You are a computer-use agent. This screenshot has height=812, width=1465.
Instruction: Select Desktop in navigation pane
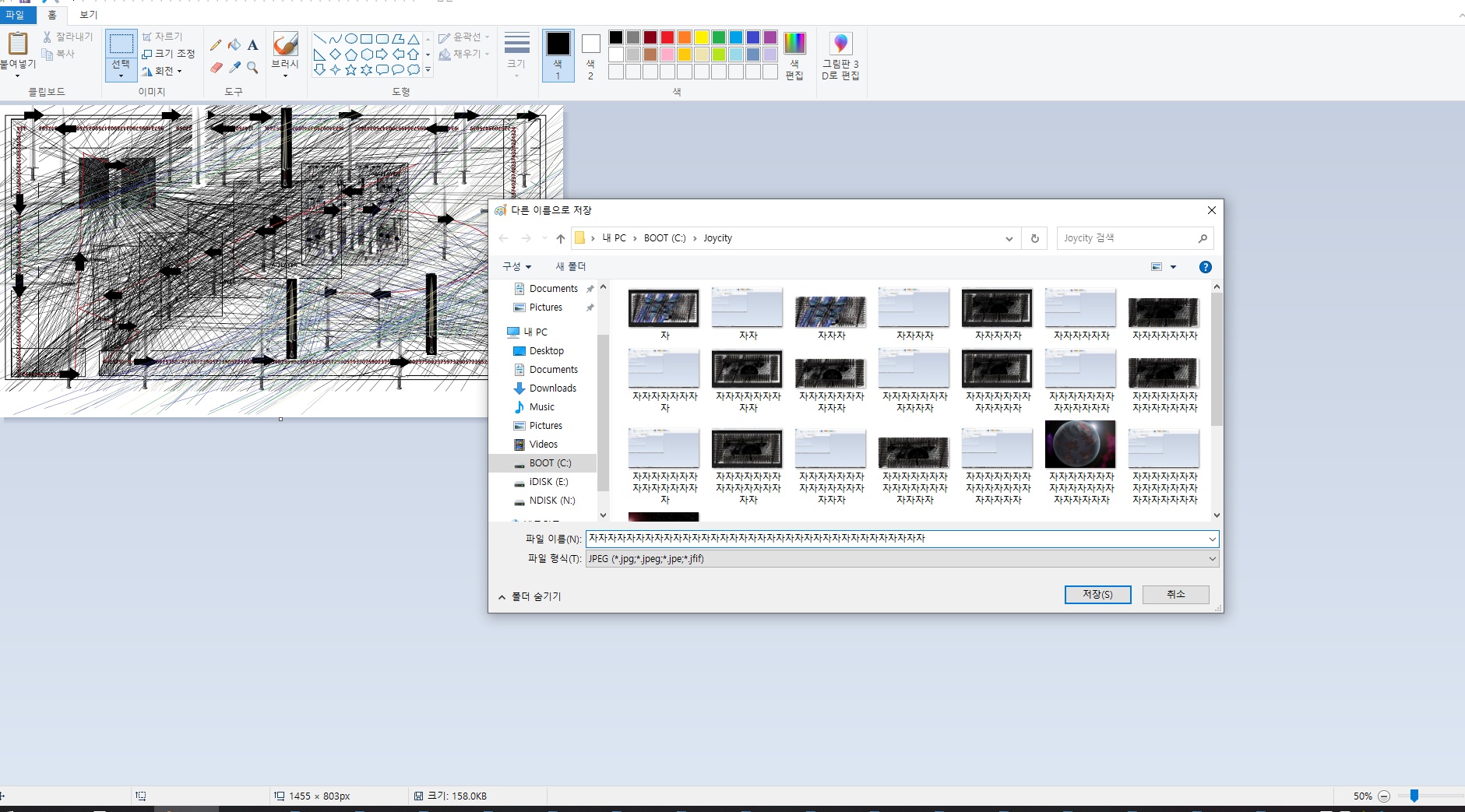point(546,351)
